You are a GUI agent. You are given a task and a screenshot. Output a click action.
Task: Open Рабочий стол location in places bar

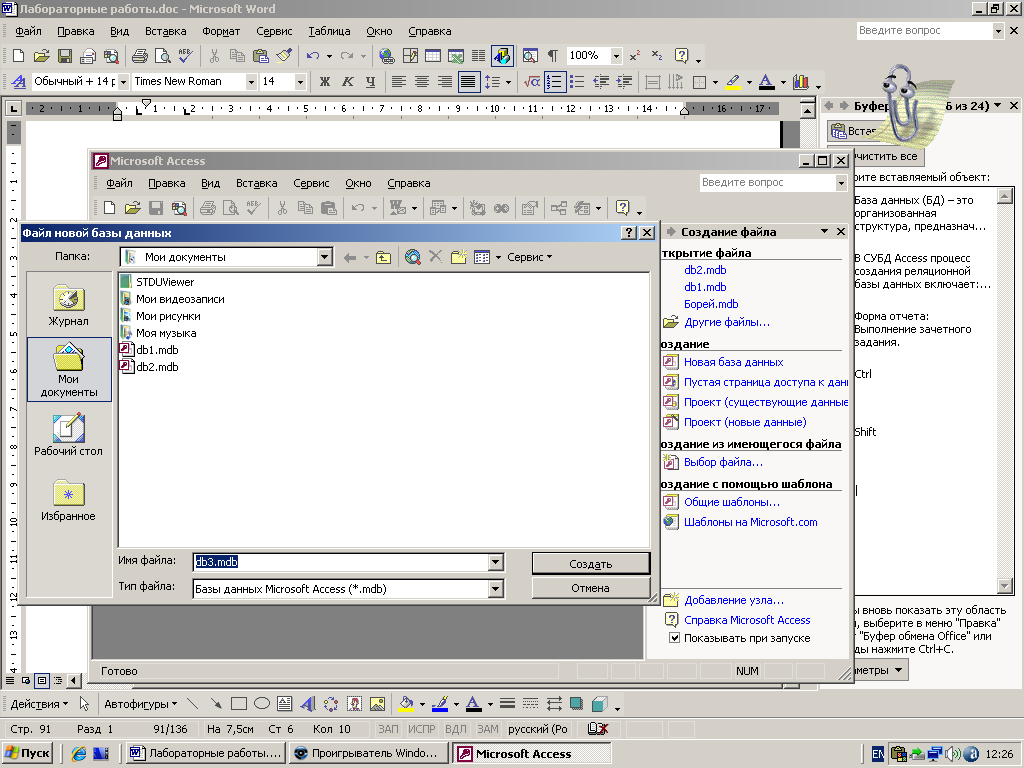(69, 434)
